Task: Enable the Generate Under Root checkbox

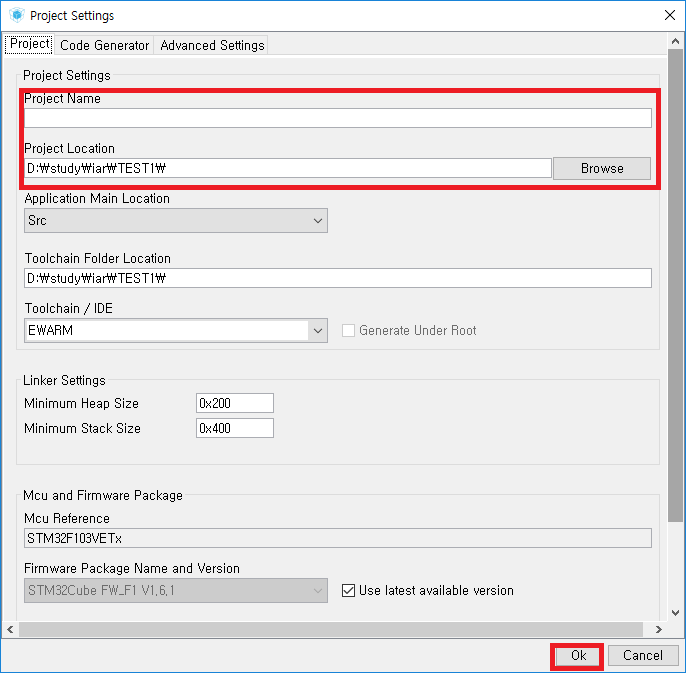Action: click(348, 330)
